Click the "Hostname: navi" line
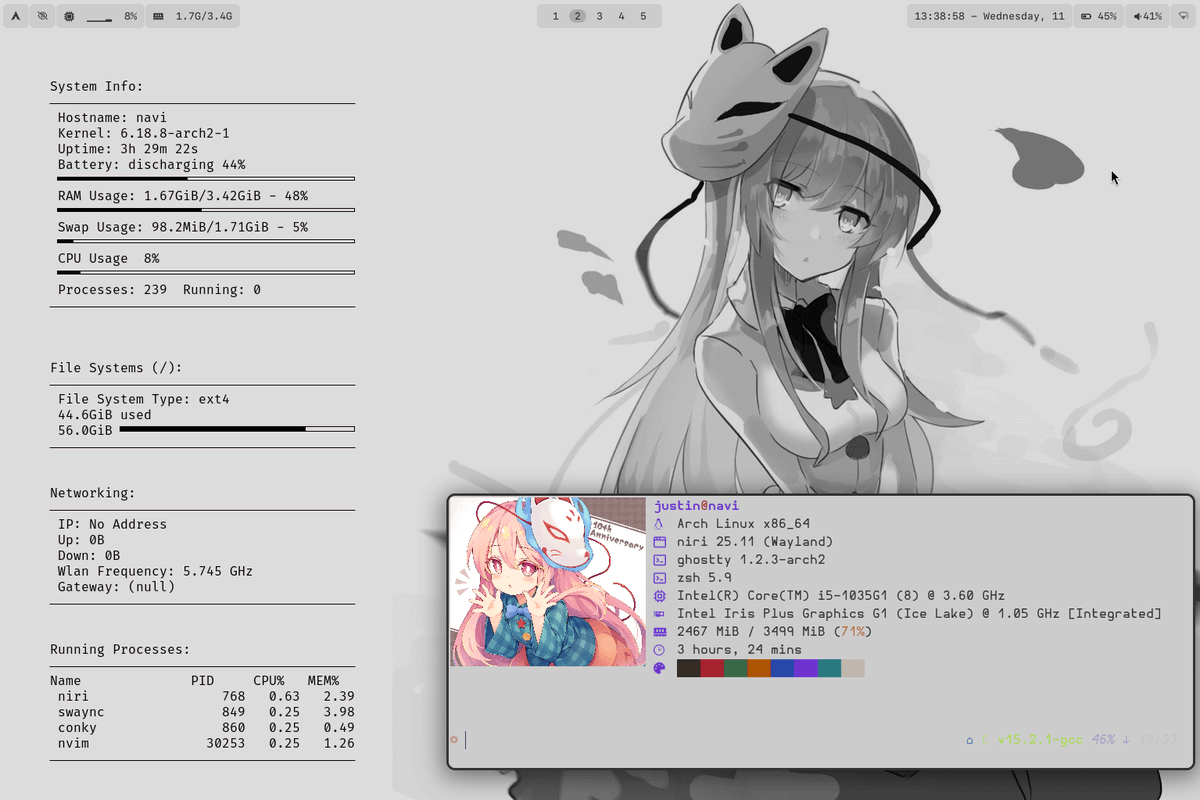Viewport: 1200px width, 800px height. click(112, 118)
